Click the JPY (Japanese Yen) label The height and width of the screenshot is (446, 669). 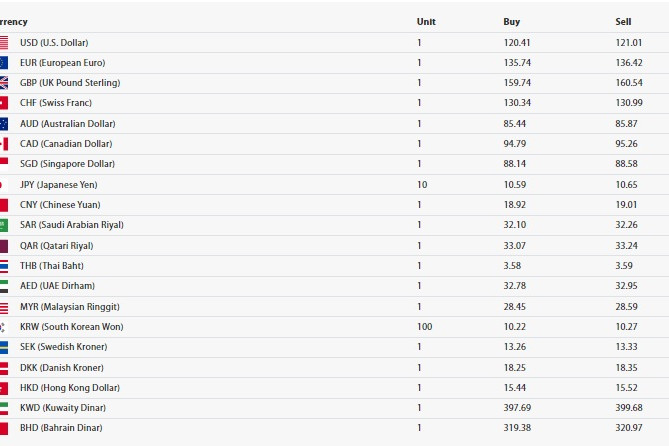click(x=58, y=185)
